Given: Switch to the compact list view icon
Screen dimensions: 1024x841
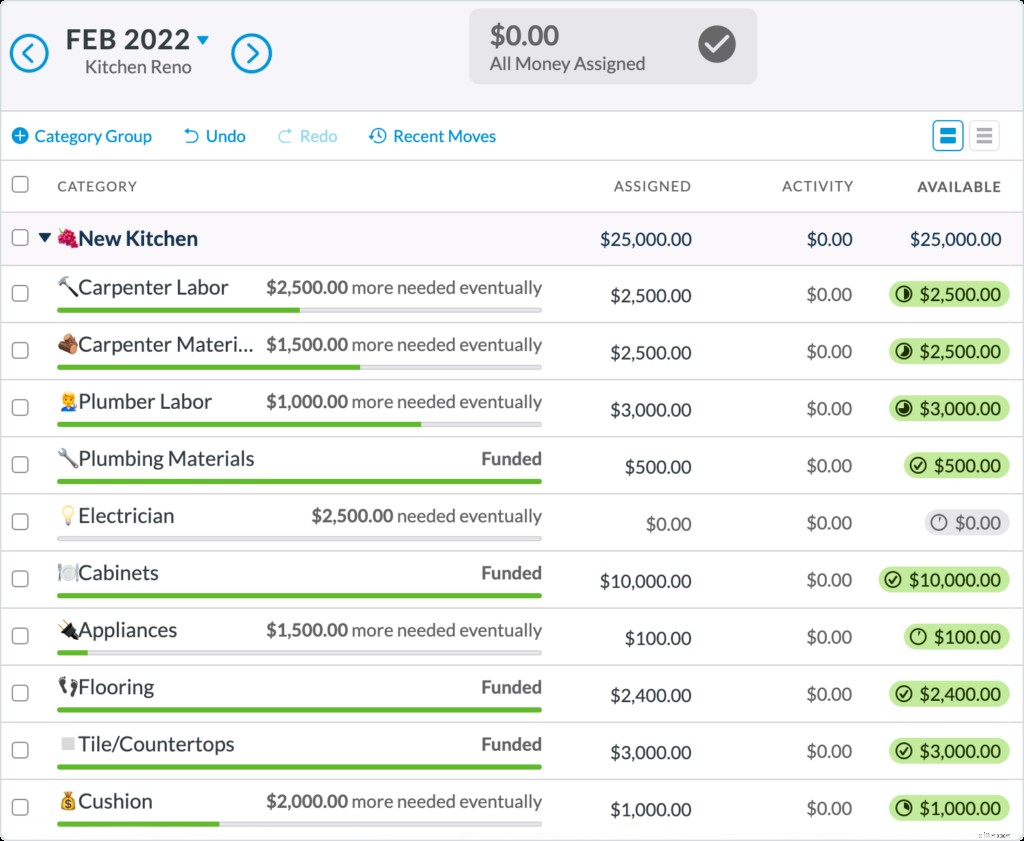Looking at the screenshot, I should (984, 136).
